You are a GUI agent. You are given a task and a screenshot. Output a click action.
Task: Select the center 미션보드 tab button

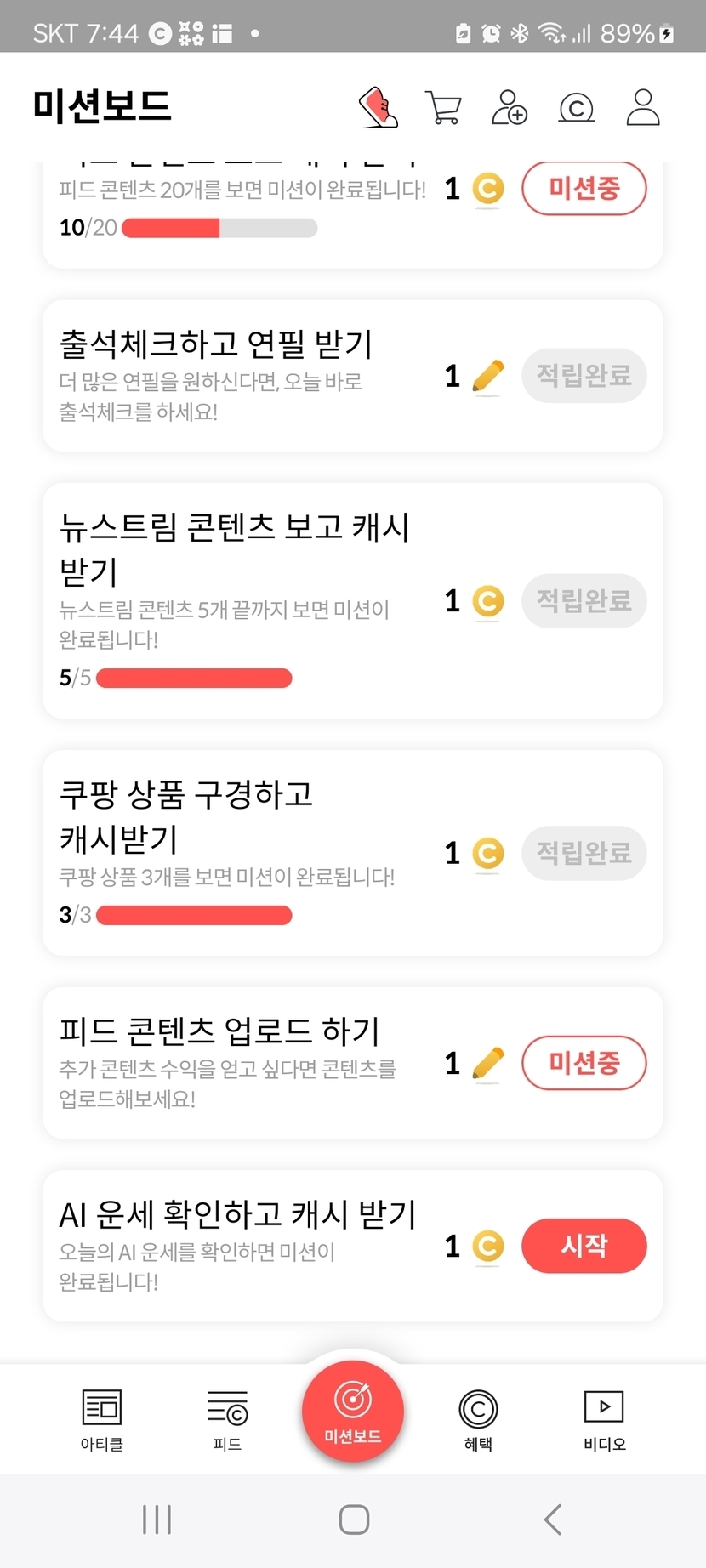point(353,1412)
